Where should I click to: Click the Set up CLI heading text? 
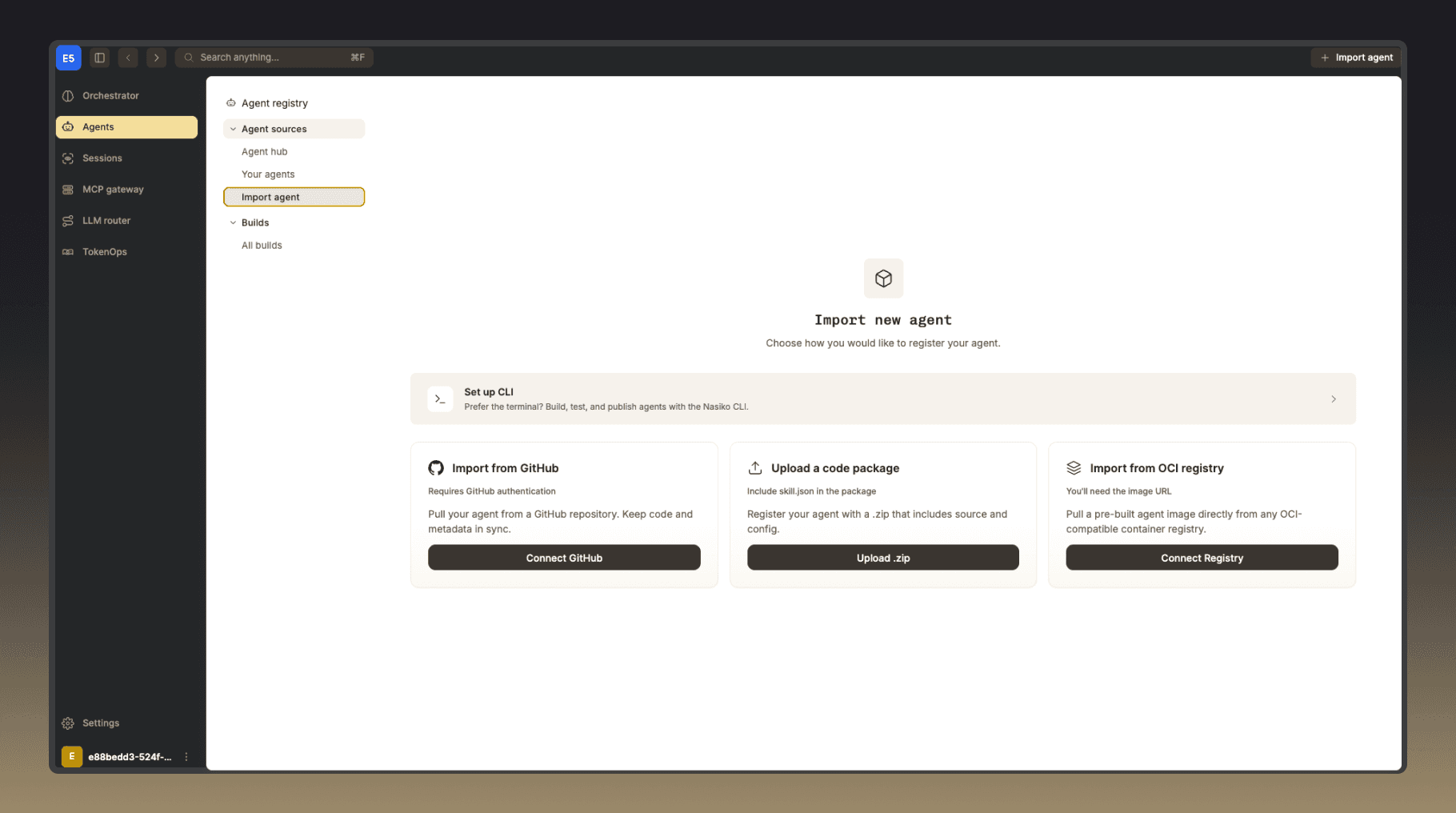pyautogui.click(x=489, y=392)
